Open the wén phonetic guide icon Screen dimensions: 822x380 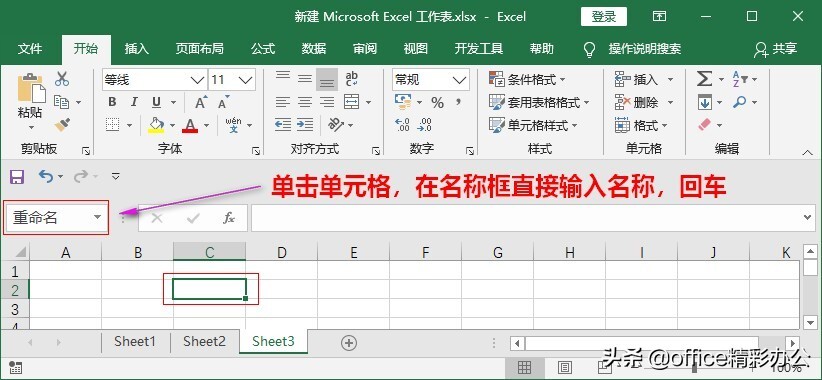(x=233, y=125)
